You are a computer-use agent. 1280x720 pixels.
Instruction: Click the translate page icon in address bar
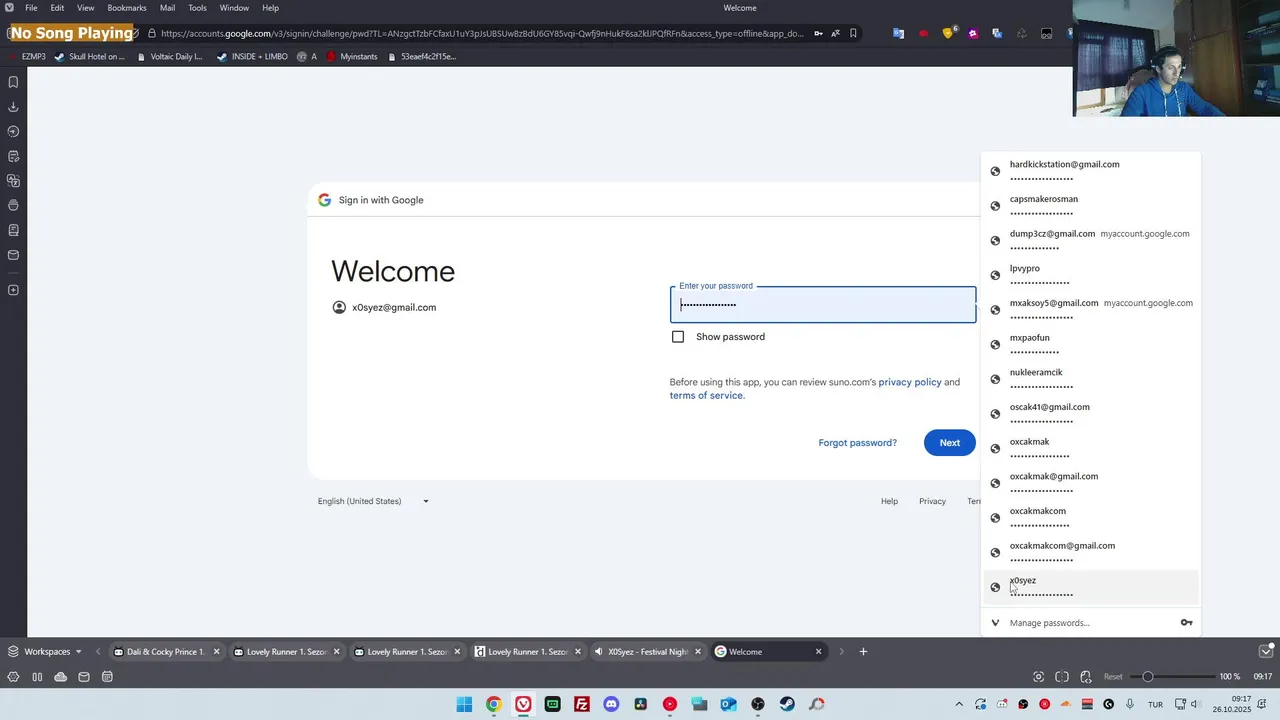tap(835, 33)
